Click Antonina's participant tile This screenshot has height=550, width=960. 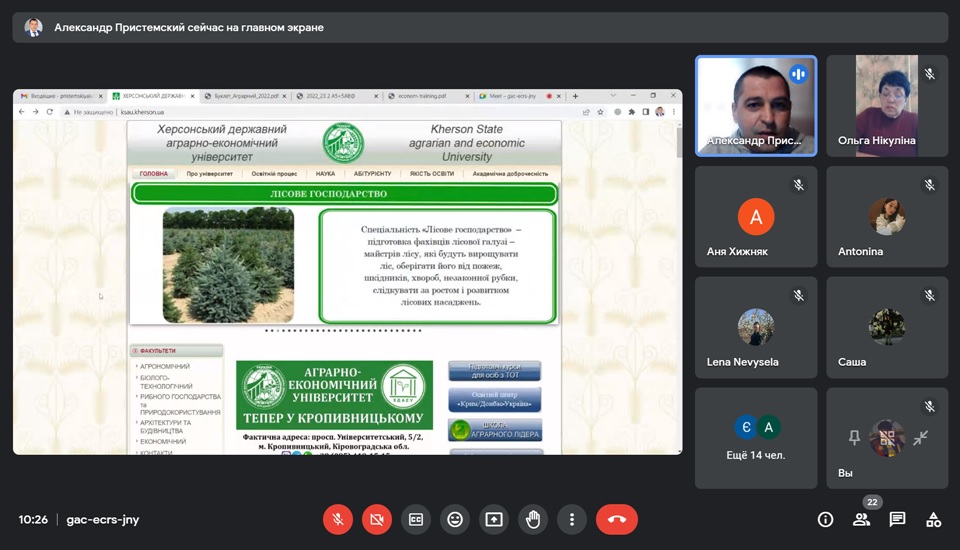pyautogui.click(x=887, y=216)
